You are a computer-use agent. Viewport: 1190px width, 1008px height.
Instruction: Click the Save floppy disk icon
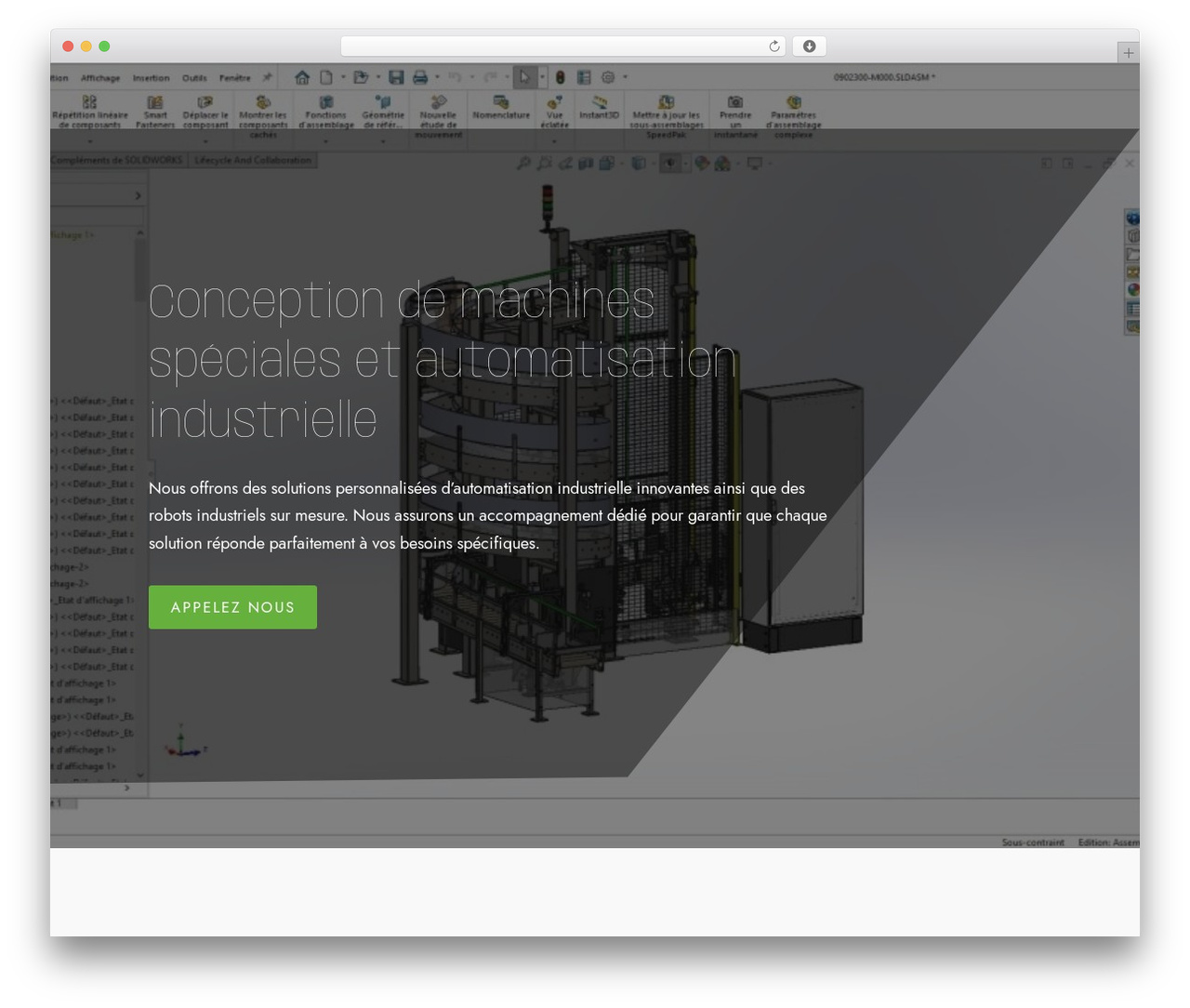[x=396, y=77]
